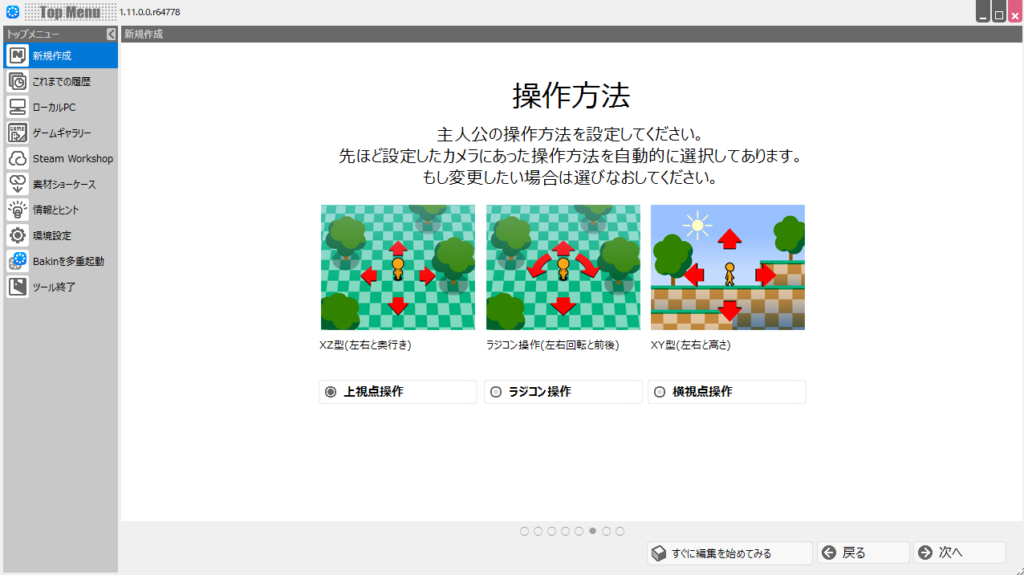Click the 情報とヒント lightbulb icon
Image resolution: width=1024 pixels, height=575 pixels.
pyautogui.click(x=17, y=210)
